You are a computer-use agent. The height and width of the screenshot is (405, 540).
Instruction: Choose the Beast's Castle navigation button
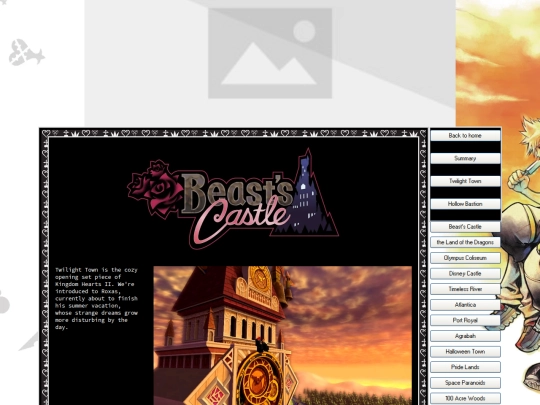click(x=465, y=227)
